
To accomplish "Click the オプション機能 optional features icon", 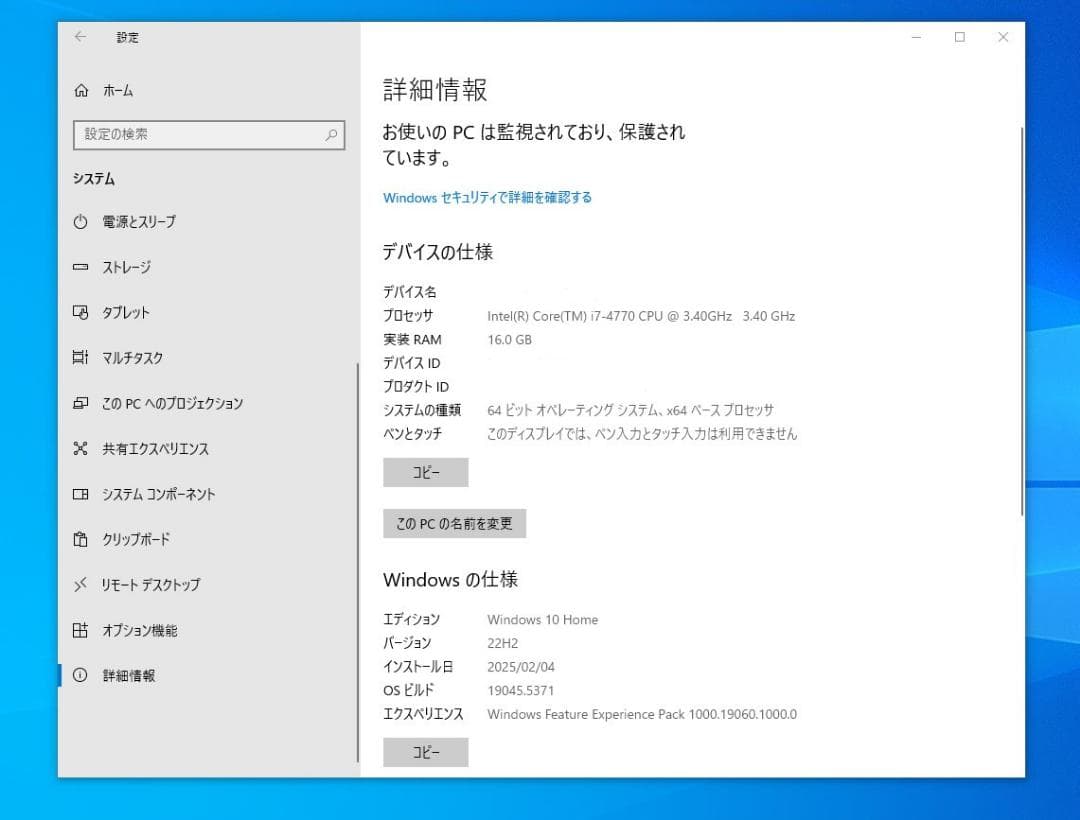I will 81,630.
